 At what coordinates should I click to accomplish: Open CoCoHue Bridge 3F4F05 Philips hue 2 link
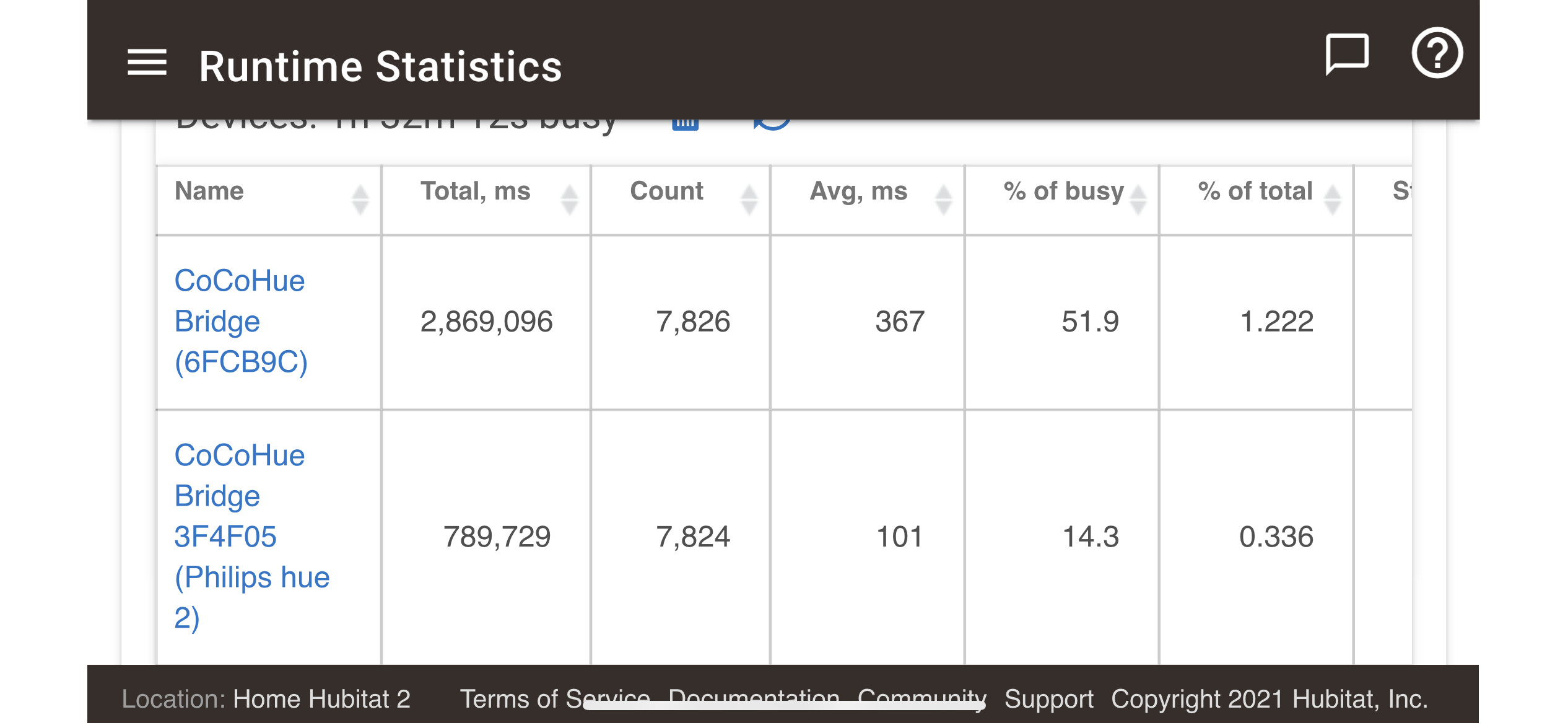[251, 537]
